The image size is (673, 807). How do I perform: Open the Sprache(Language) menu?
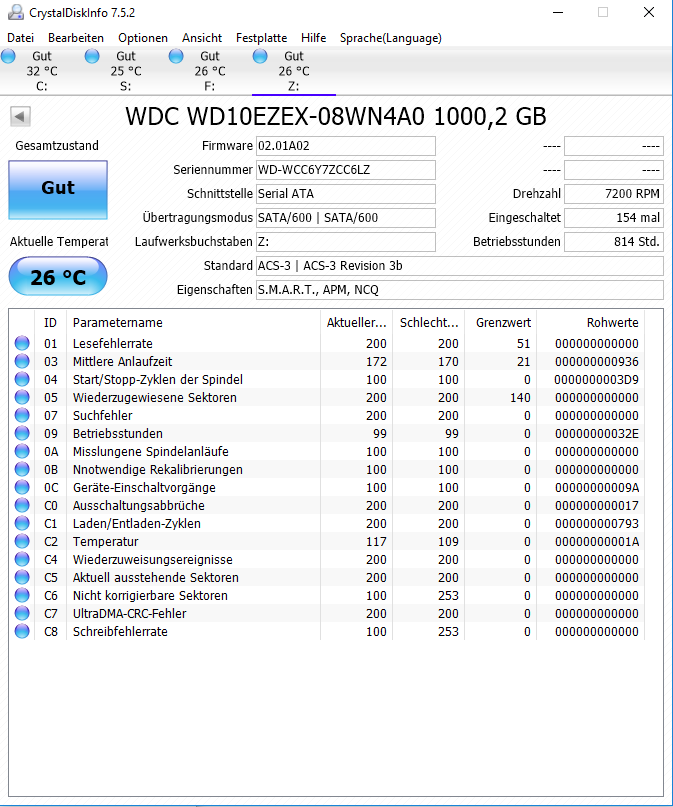[391, 38]
